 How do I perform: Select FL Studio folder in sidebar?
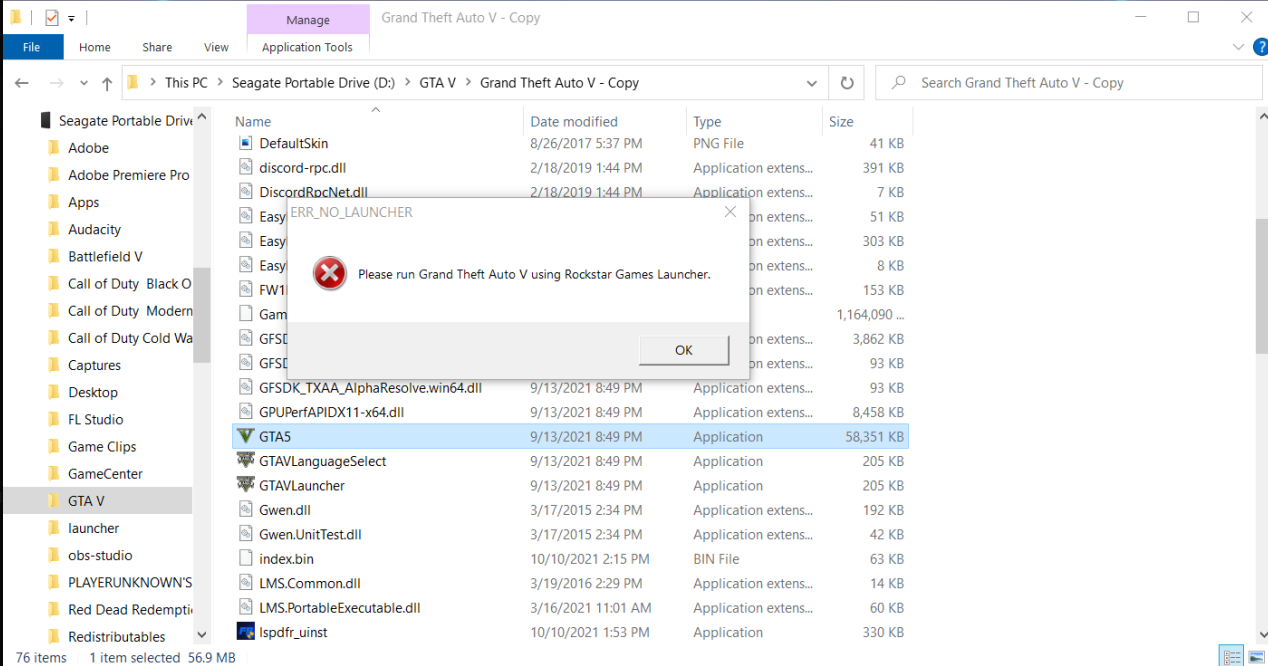[x=96, y=419]
